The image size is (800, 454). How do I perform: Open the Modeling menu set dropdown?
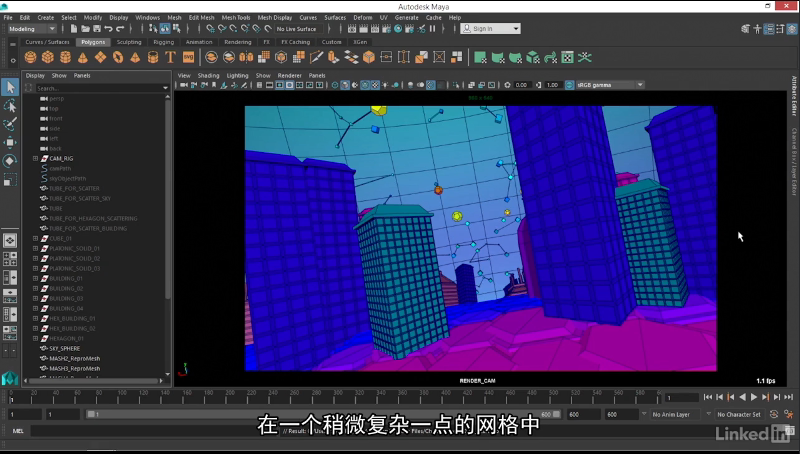pyautogui.click(x=32, y=29)
